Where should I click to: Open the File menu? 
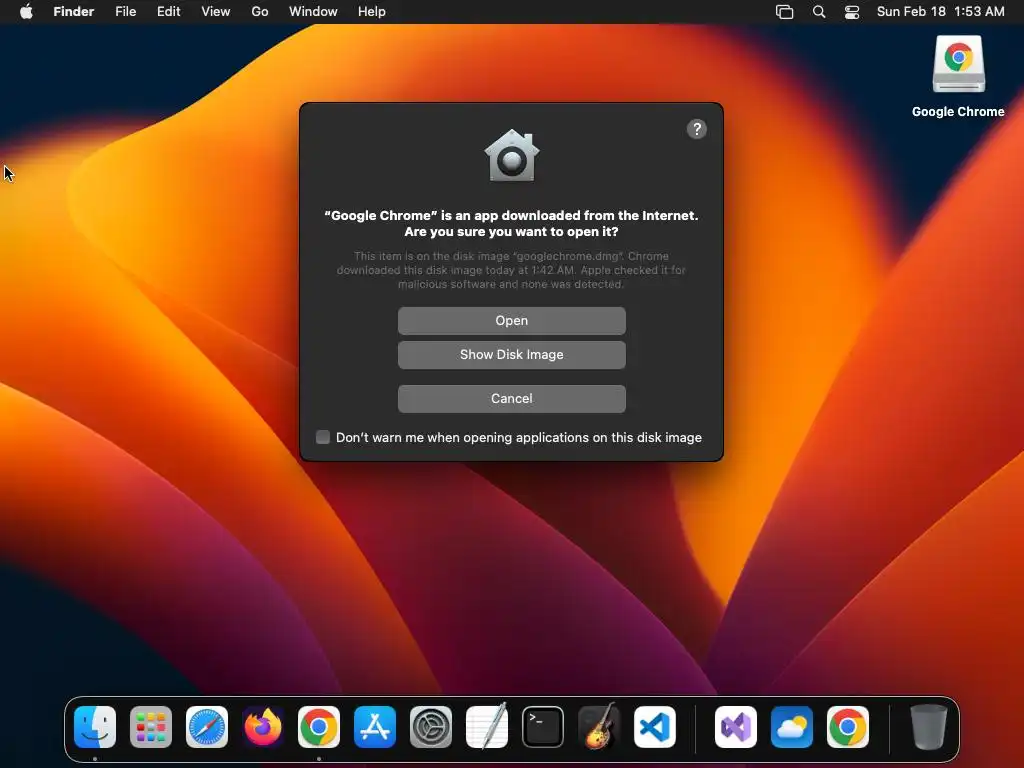(x=125, y=12)
